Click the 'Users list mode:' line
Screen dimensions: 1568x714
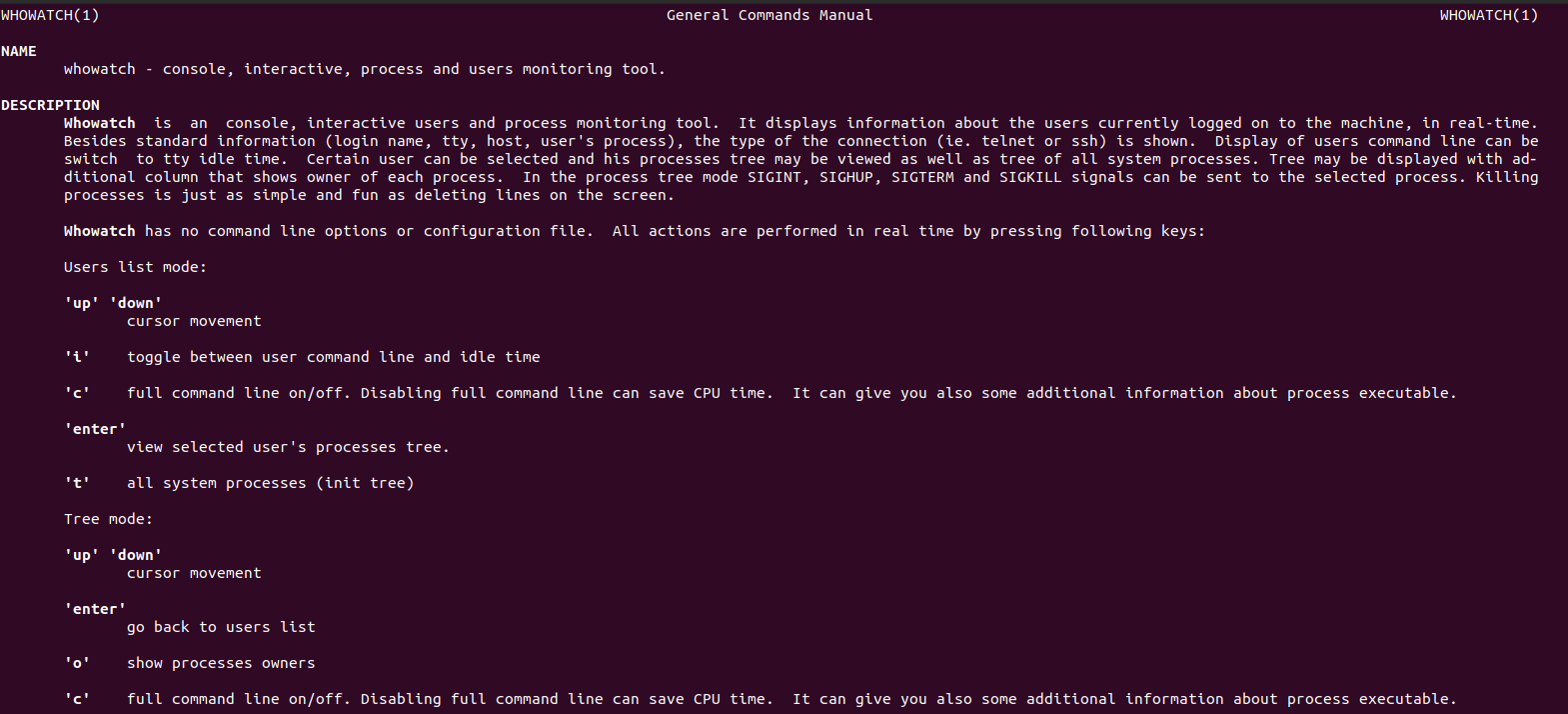135,267
